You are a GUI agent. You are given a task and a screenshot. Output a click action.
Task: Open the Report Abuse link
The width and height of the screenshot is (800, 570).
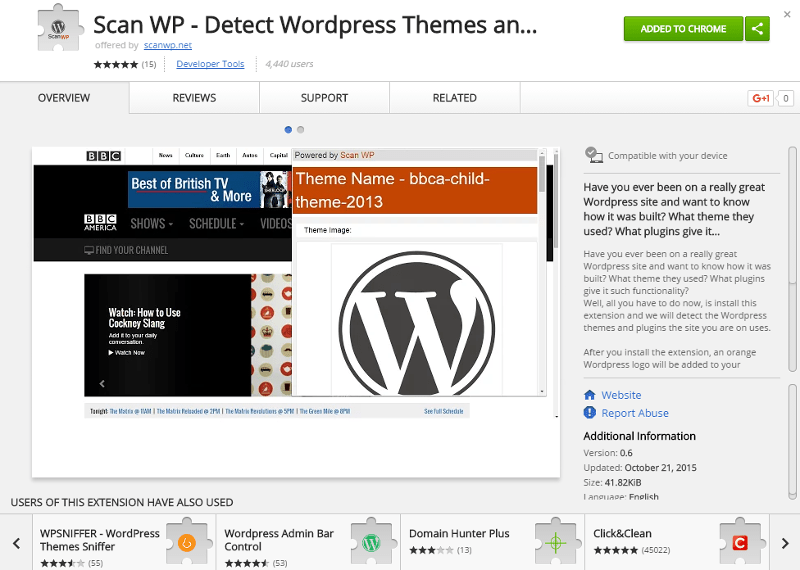(635, 413)
